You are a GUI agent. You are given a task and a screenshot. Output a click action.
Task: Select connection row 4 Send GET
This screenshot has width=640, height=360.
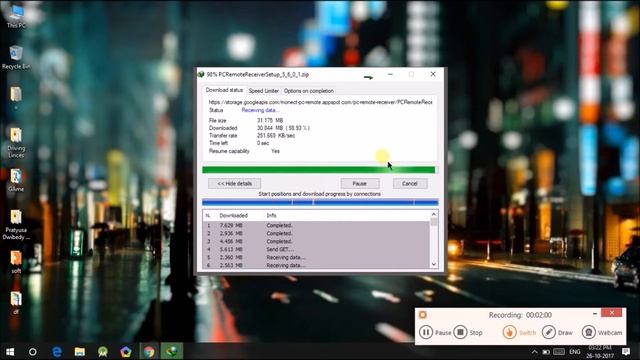pyautogui.click(x=316, y=249)
